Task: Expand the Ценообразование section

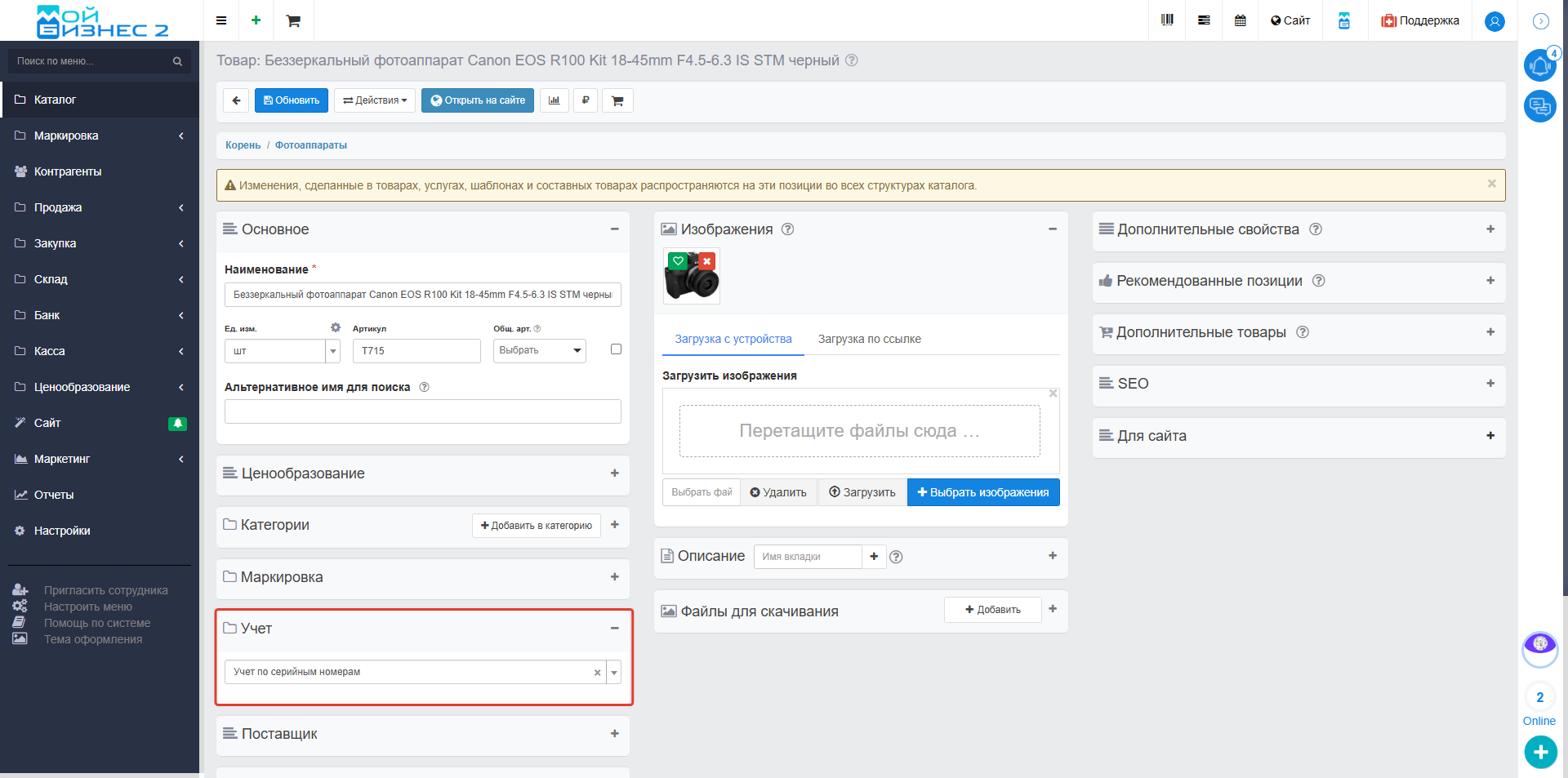Action: (614, 473)
